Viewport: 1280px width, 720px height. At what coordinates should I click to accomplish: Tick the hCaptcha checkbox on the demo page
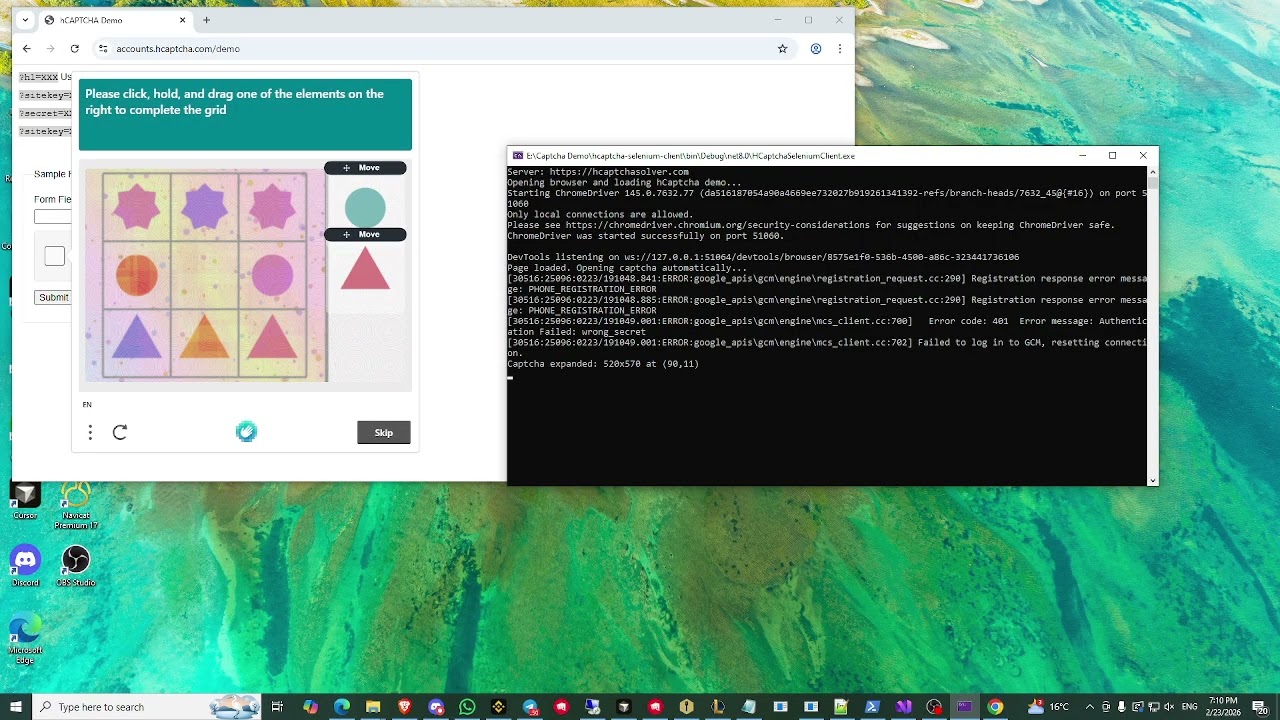click(55, 256)
